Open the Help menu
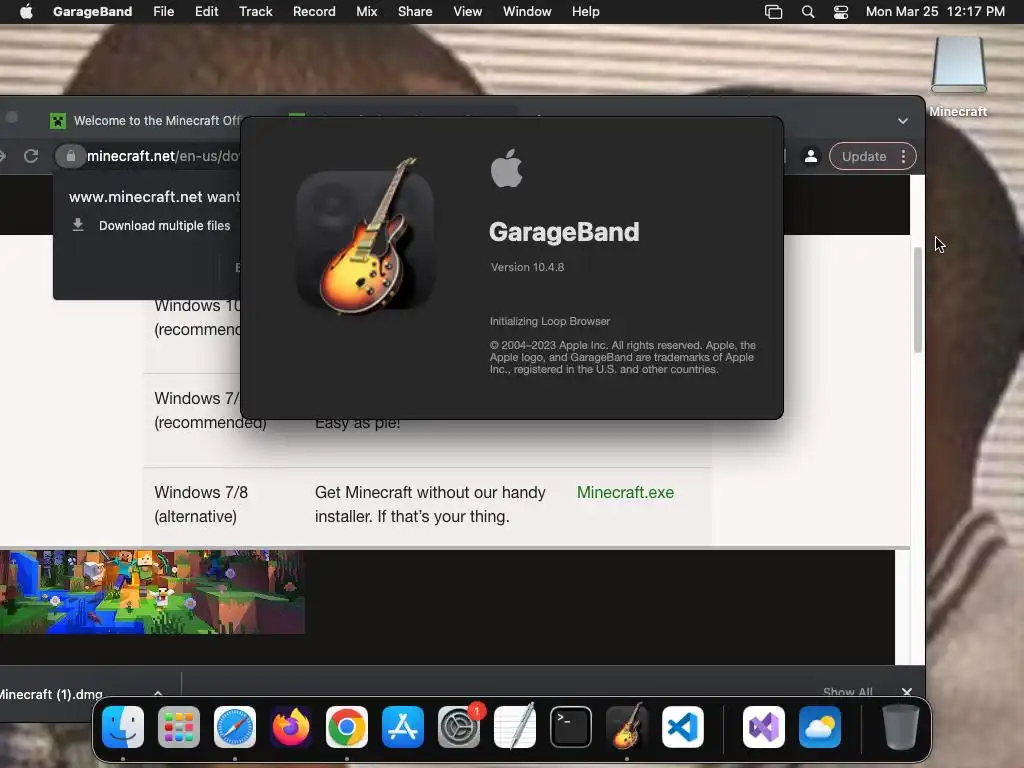The height and width of the screenshot is (768, 1024). point(585,11)
